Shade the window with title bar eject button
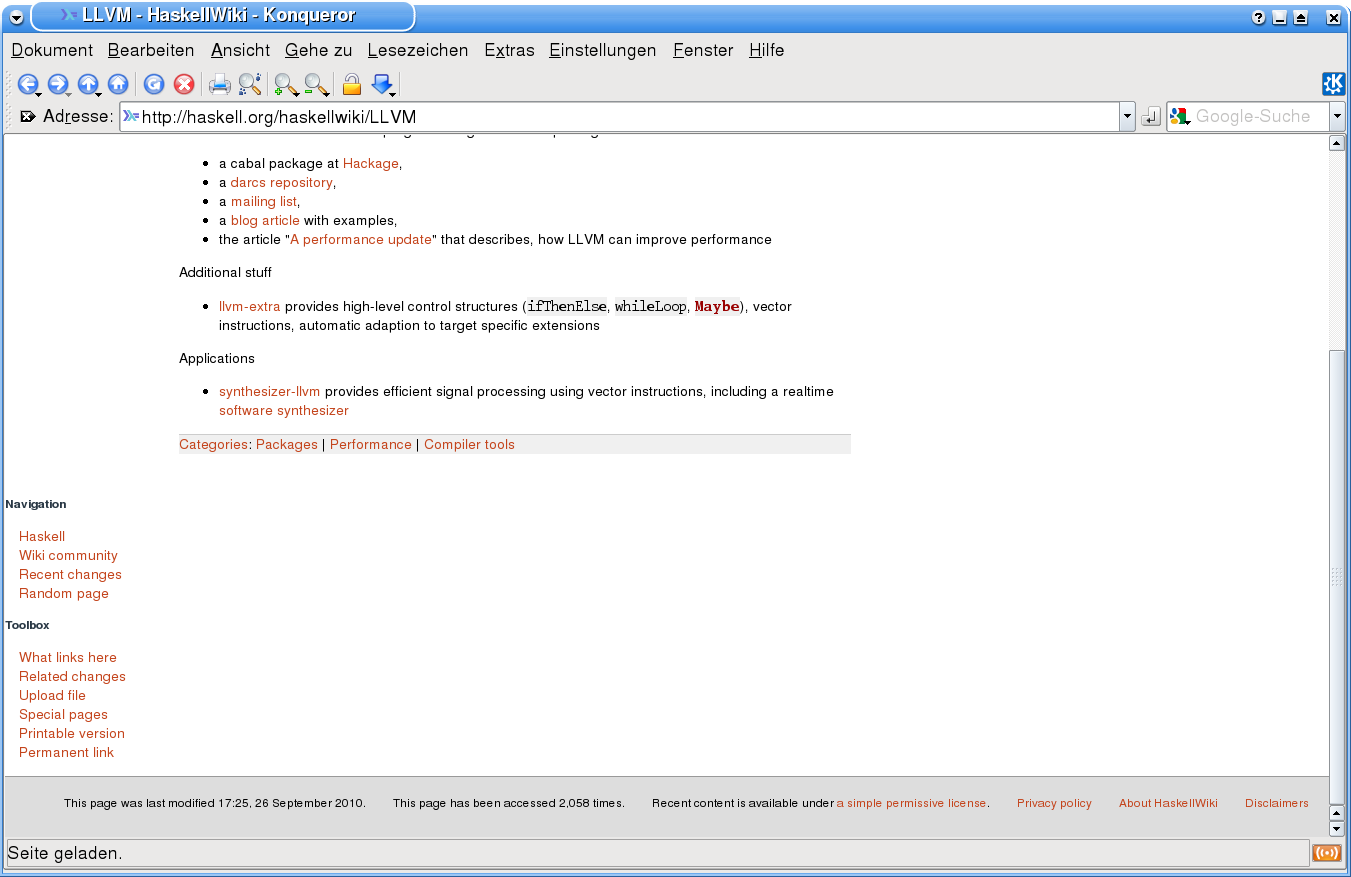Viewport: 1351px width, 877px height. (x=1301, y=17)
